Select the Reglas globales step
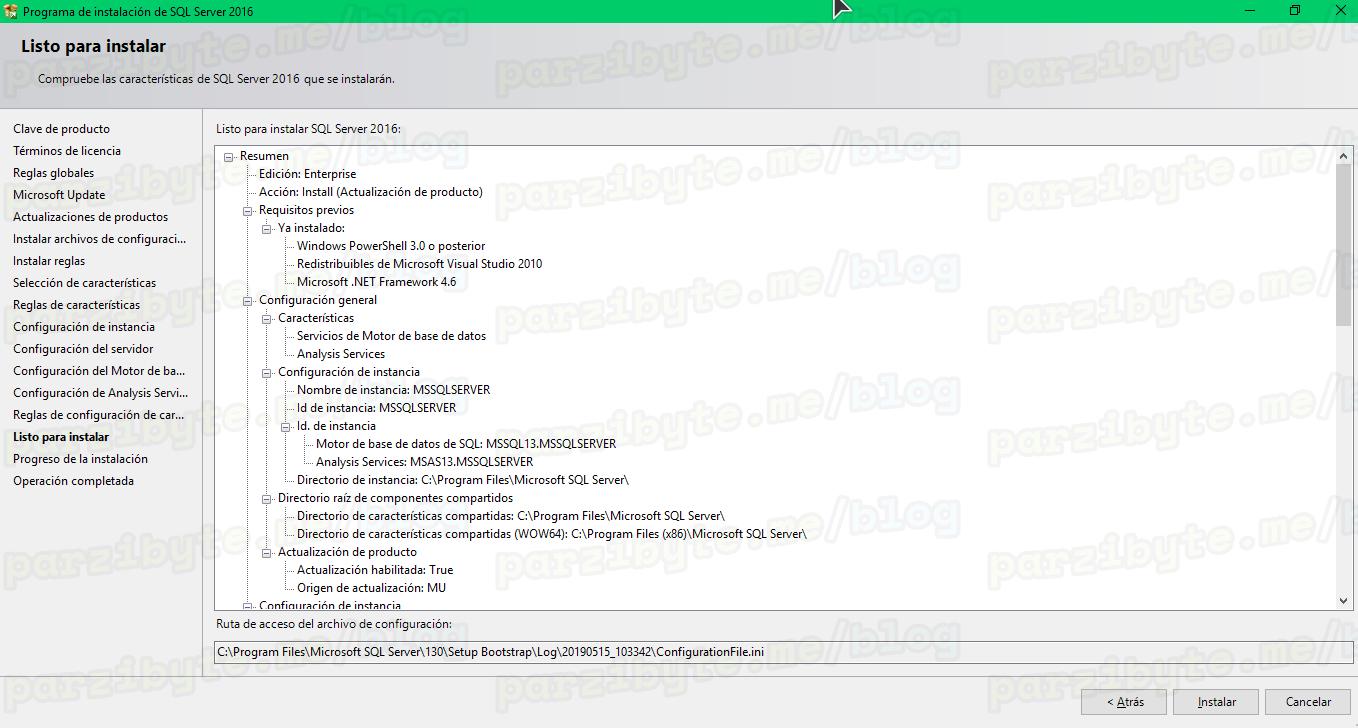Viewport: 1358px width, 728px height. (53, 173)
